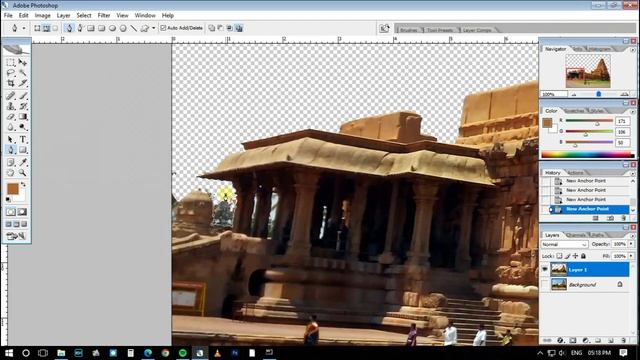This screenshot has width=640, height=360.
Task: Select the Lasso tool
Action: (x=11, y=73)
